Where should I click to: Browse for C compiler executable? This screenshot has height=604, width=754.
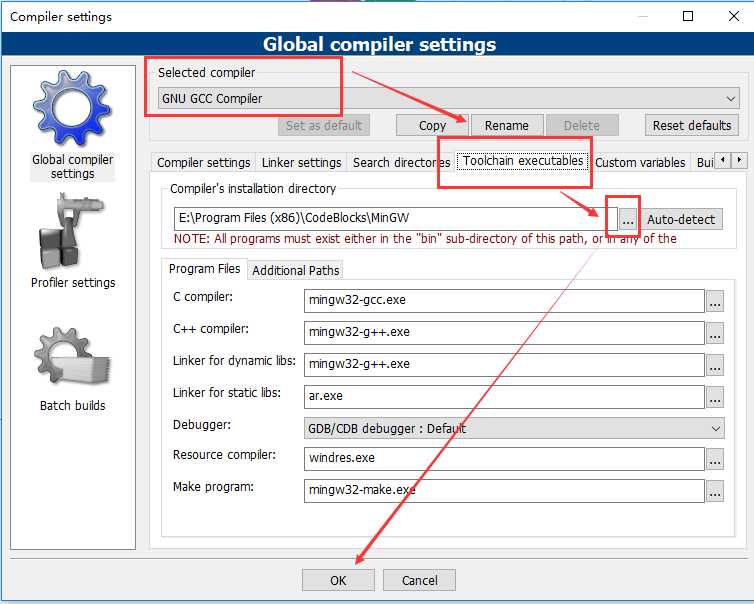715,302
